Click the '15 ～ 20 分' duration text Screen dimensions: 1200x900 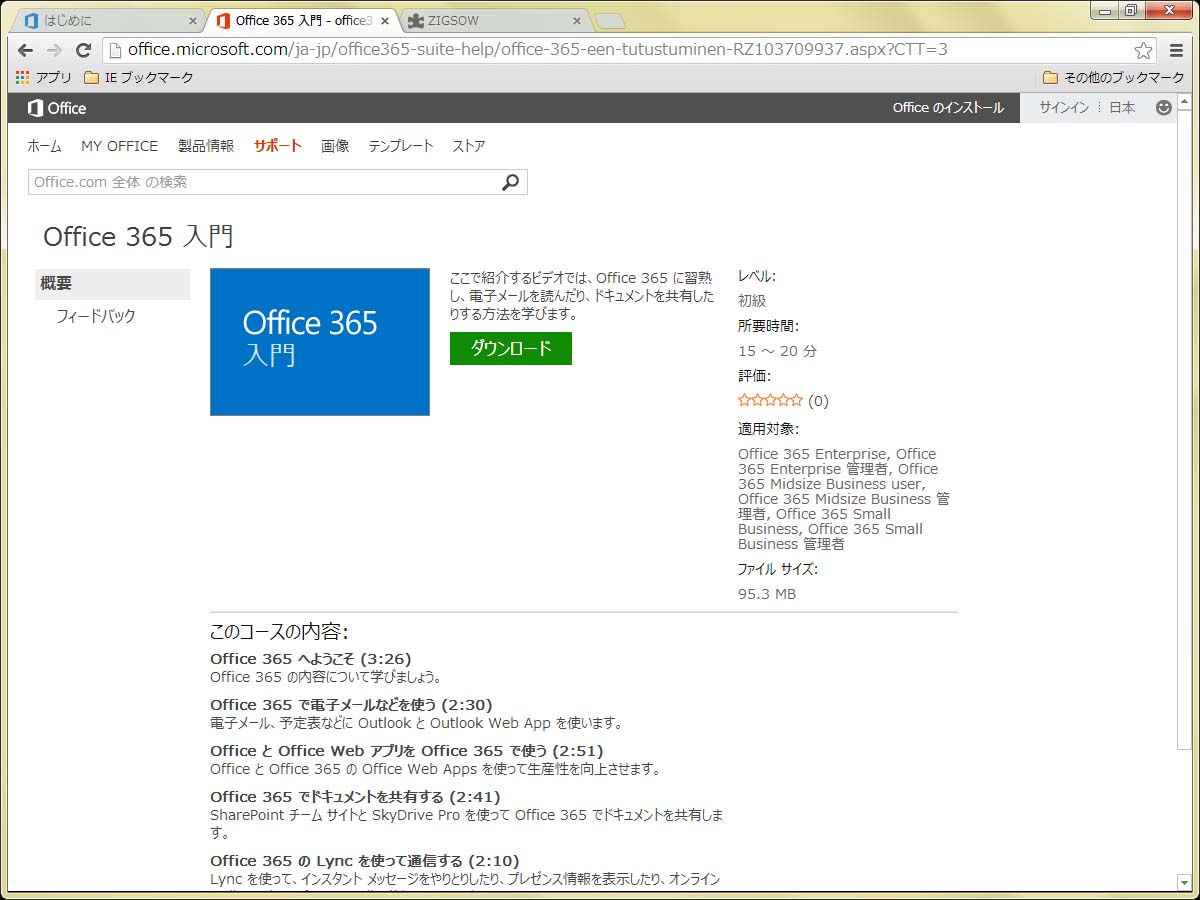pos(777,351)
